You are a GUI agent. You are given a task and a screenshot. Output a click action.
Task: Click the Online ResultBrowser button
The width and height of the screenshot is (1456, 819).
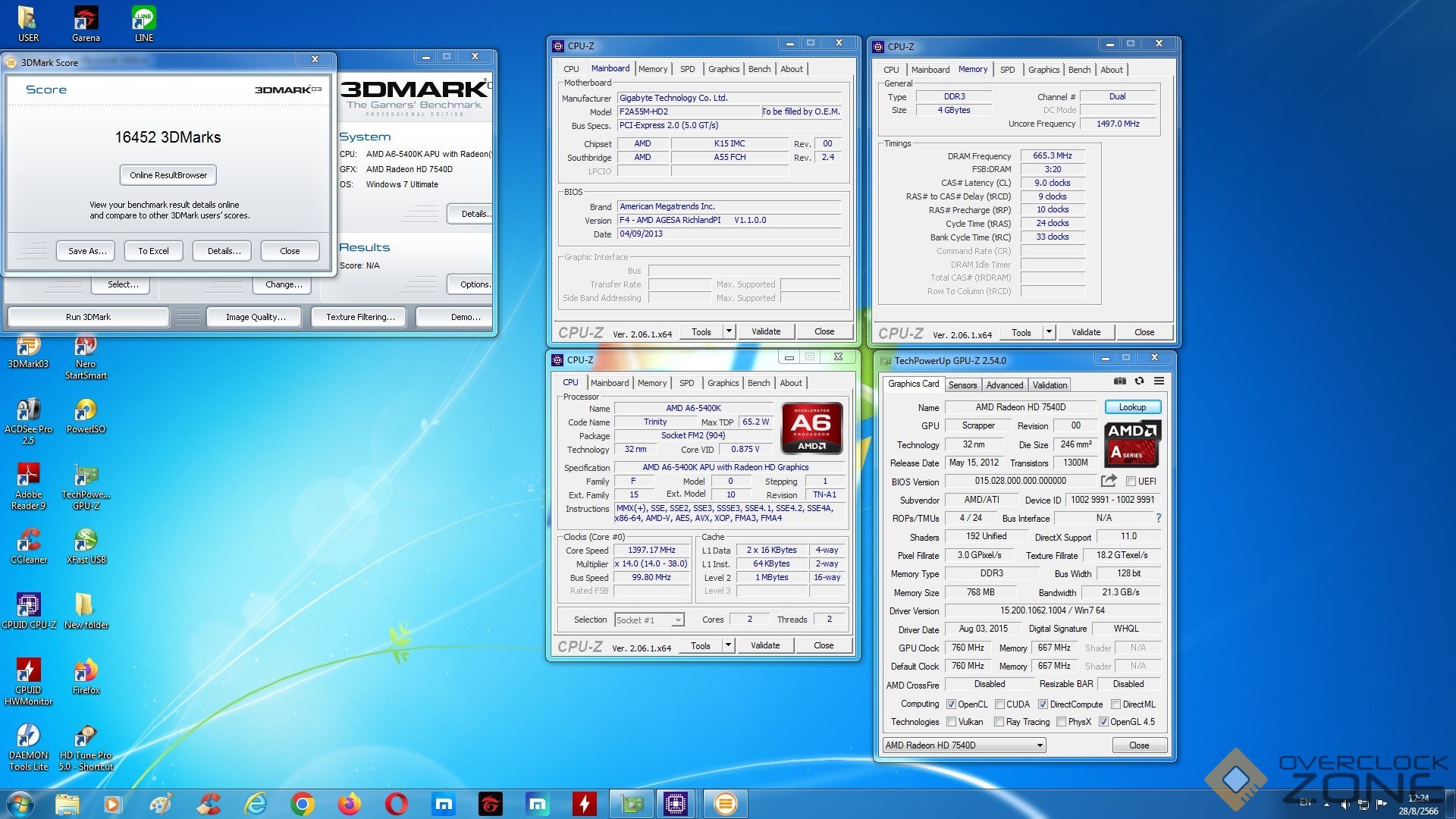tap(168, 175)
